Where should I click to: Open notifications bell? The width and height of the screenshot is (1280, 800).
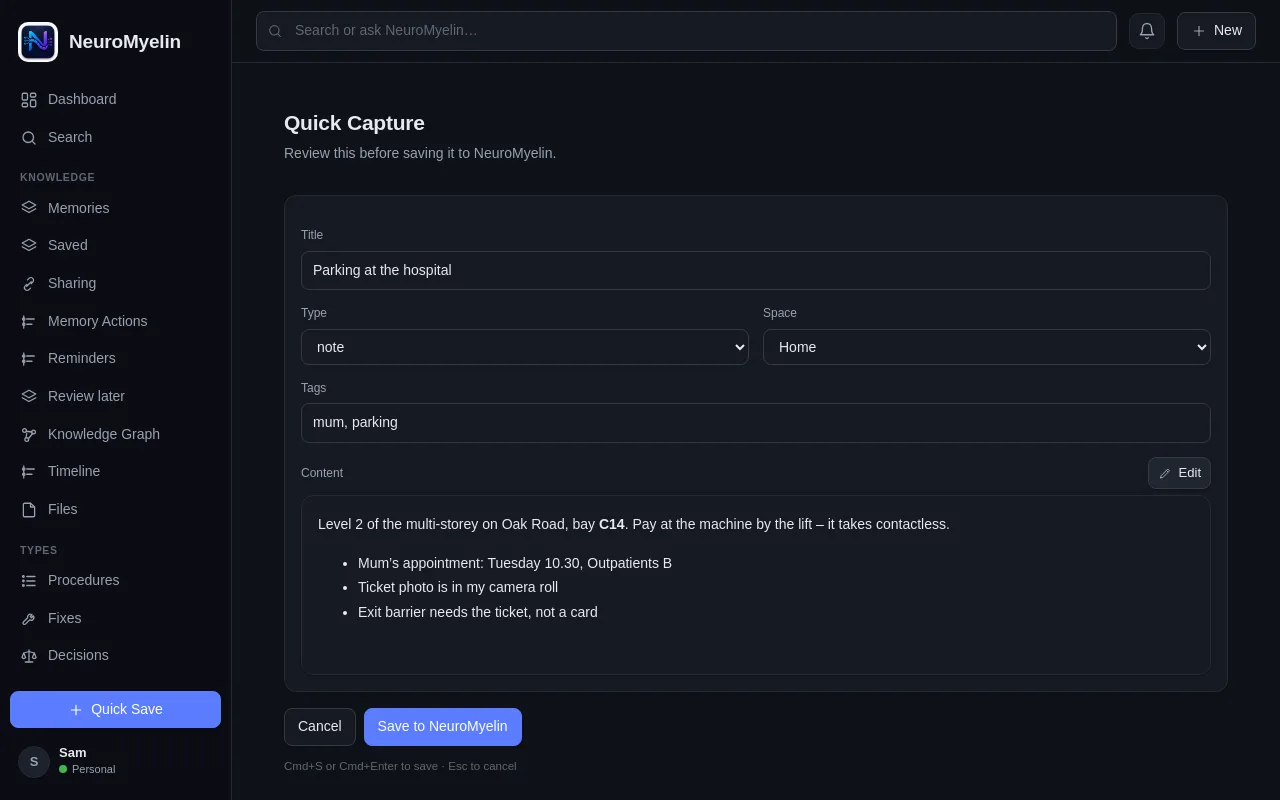coord(1147,31)
